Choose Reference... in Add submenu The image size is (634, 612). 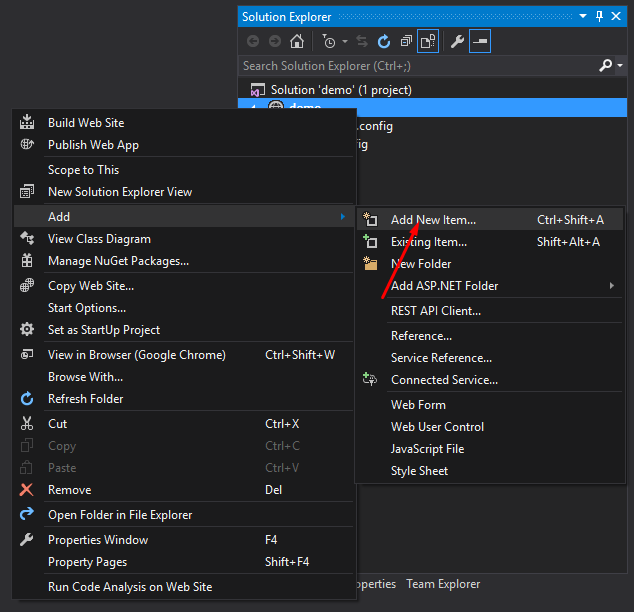490,336
